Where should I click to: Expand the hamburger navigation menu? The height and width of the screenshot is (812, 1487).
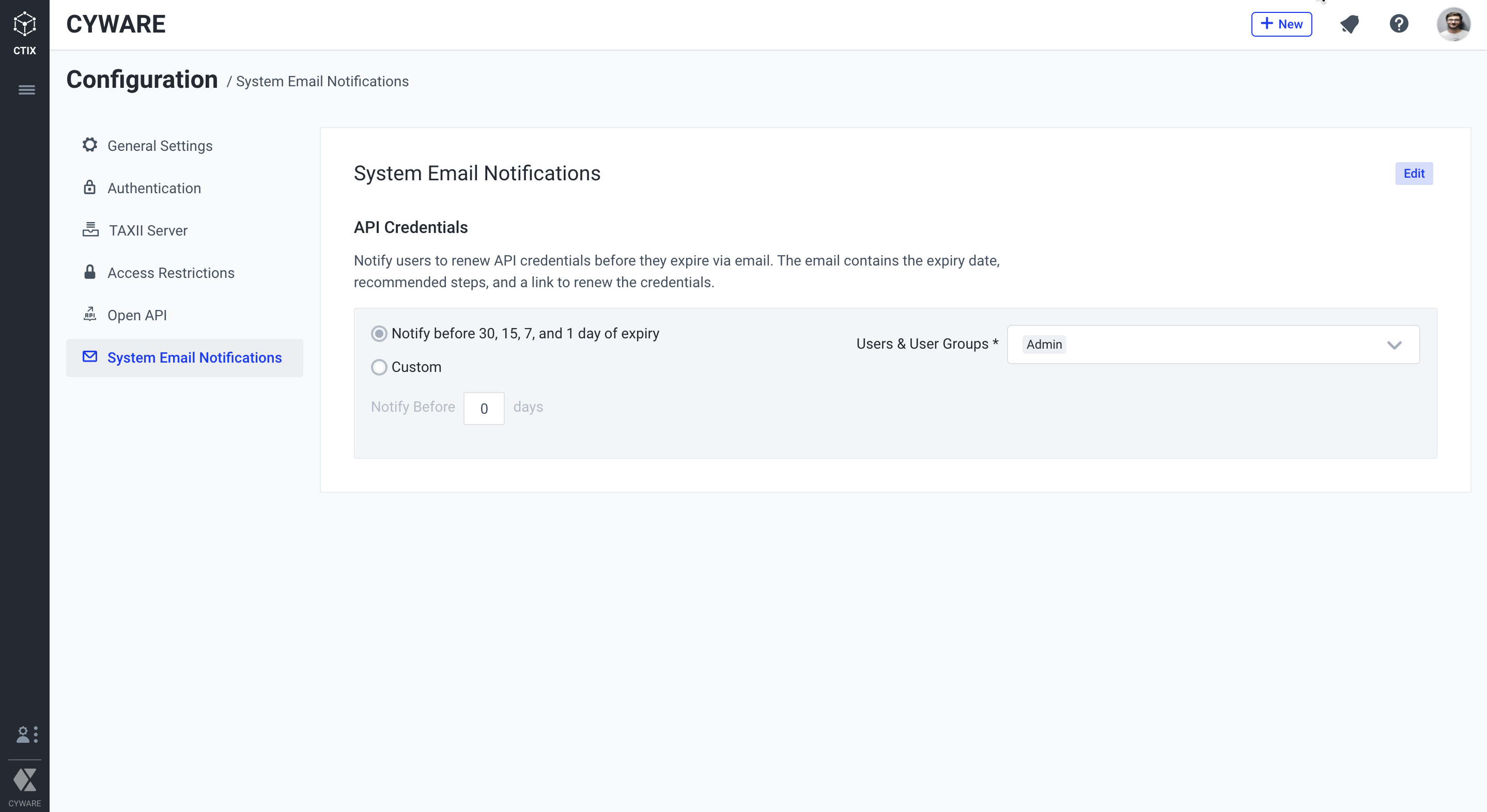point(26,90)
